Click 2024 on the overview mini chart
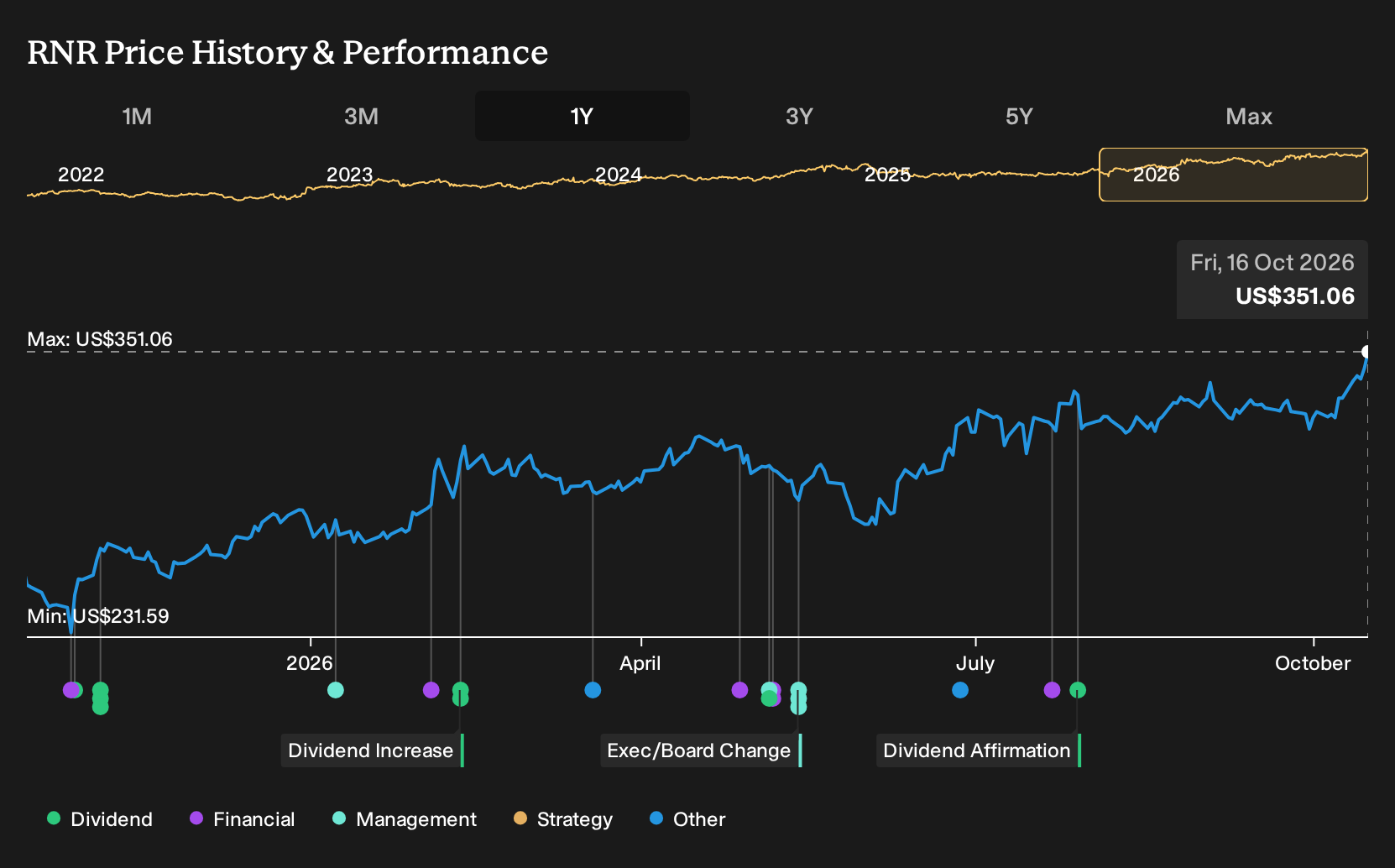The width and height of the screenshot is (1395, 868). click(618, 175)
